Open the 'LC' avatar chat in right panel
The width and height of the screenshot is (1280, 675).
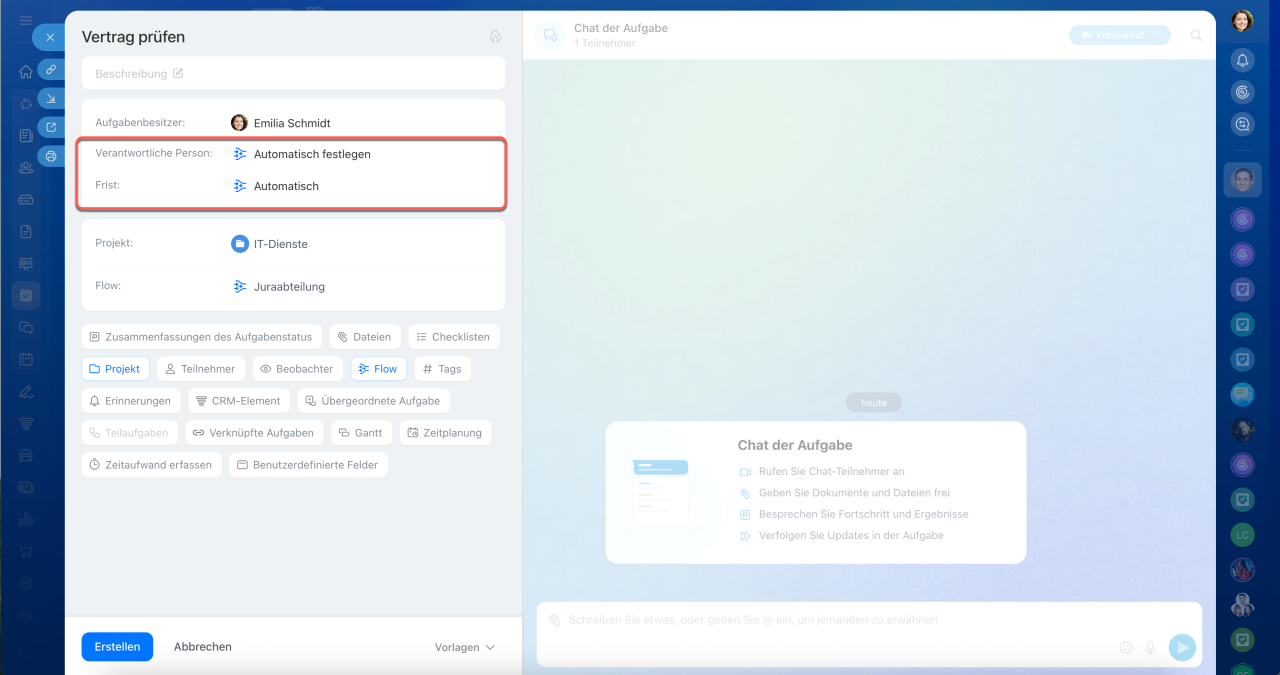click(x=1242, y=535)
